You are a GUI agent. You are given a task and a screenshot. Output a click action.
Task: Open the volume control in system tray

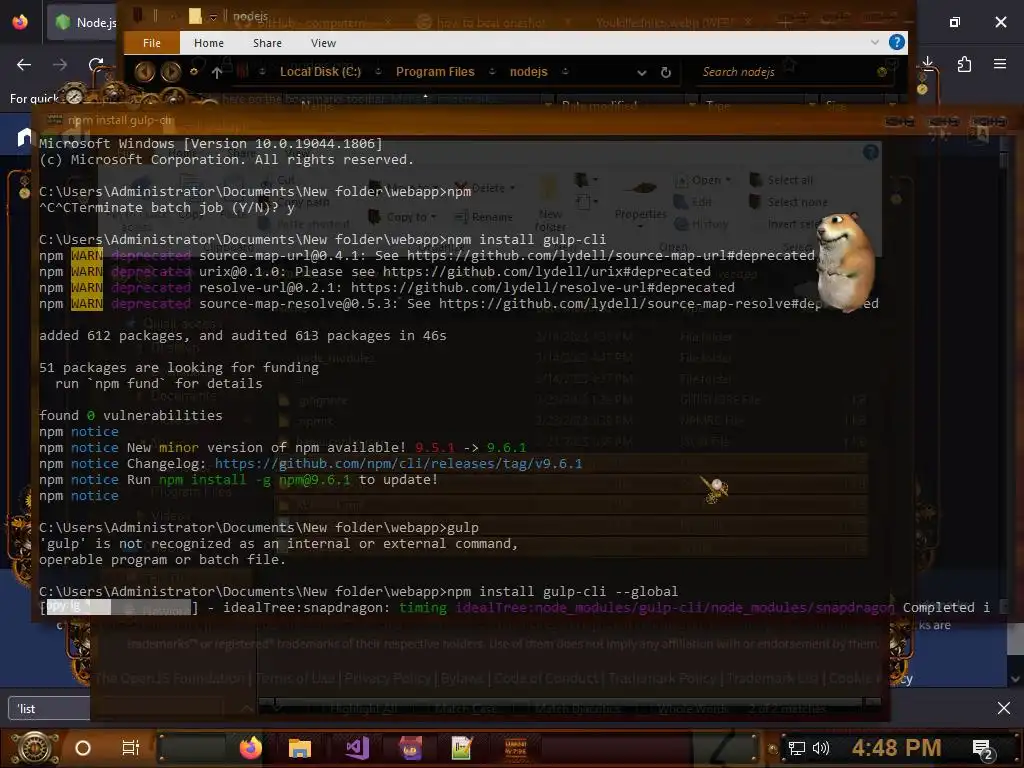[x=821, y=748]
